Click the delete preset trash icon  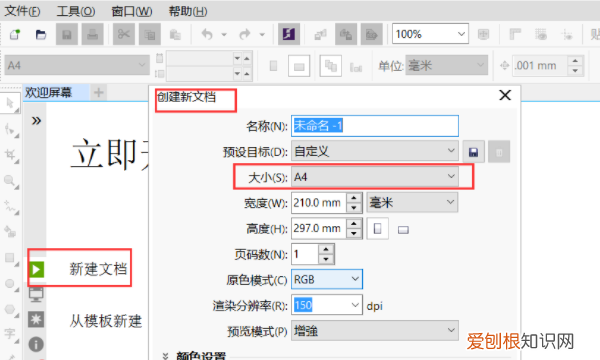pos(499,152)
